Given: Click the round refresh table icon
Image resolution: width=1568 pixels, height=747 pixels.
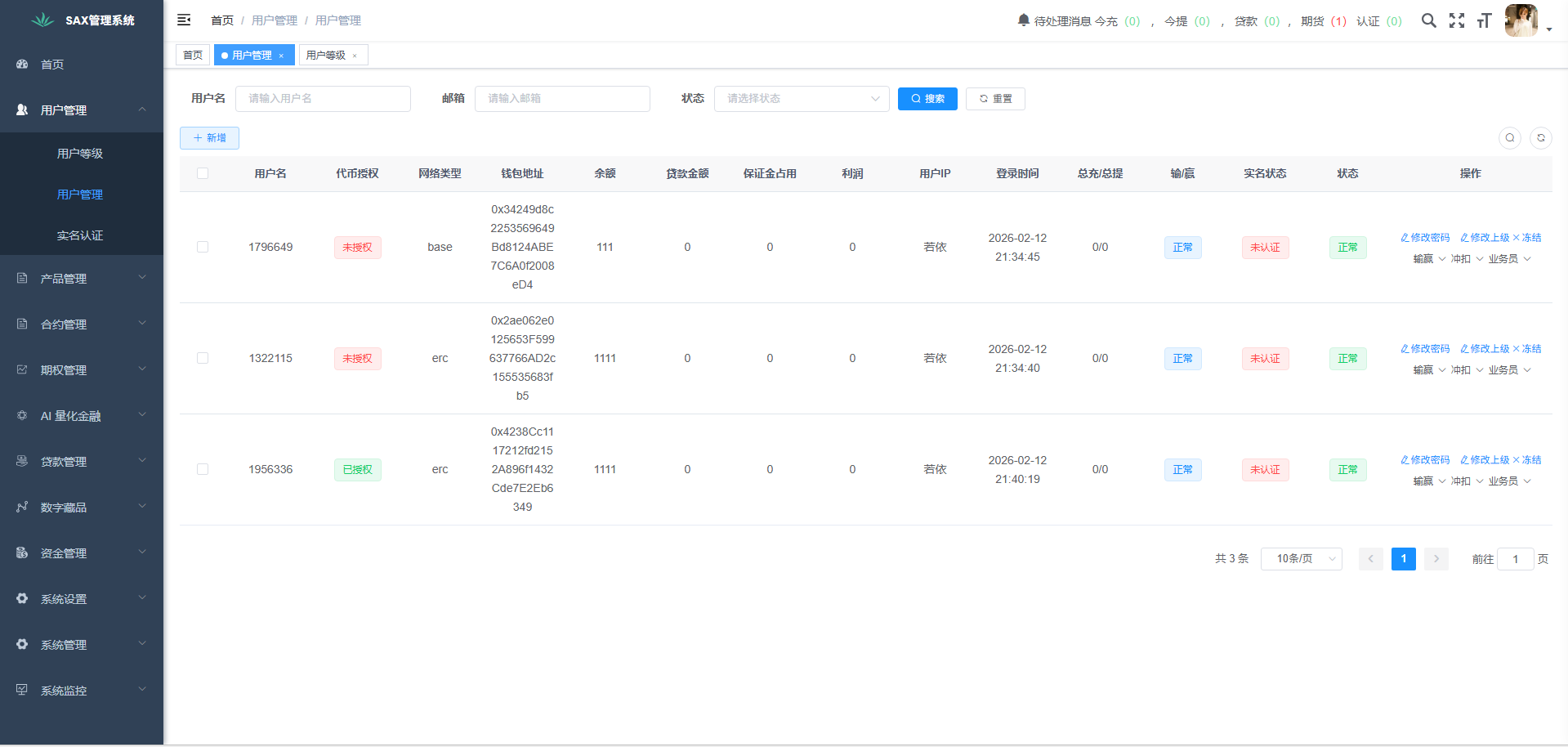Looking at the screenshot, I should click(x=1540, y=138).
